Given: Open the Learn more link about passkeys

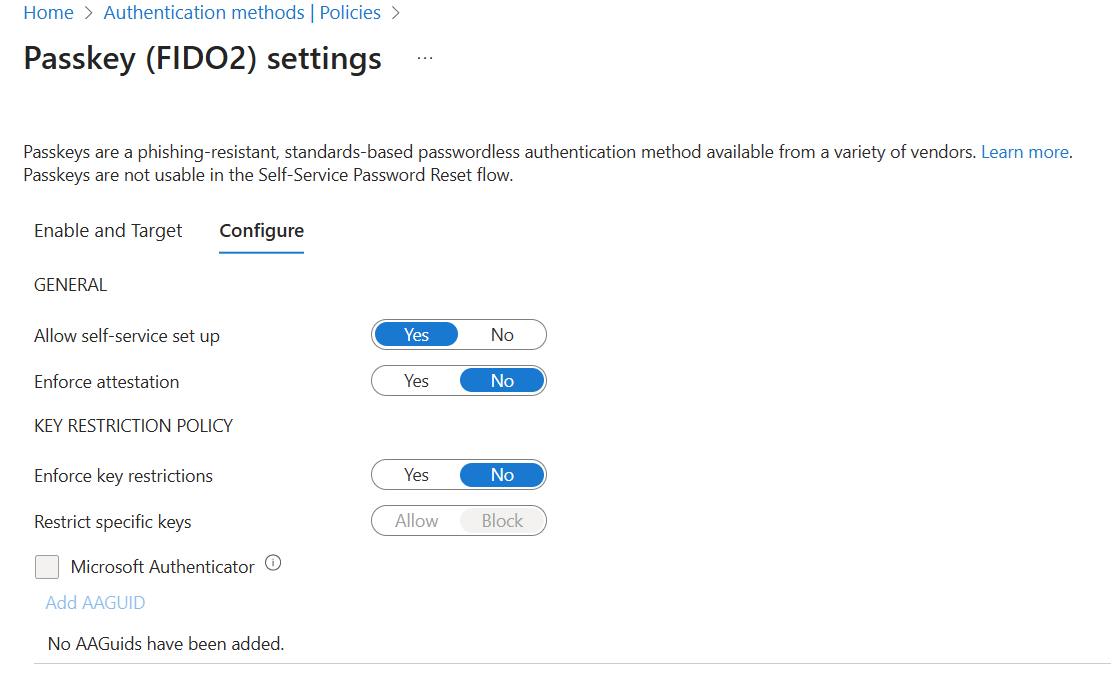Looking at the screenshot, I should [1024, 151].
